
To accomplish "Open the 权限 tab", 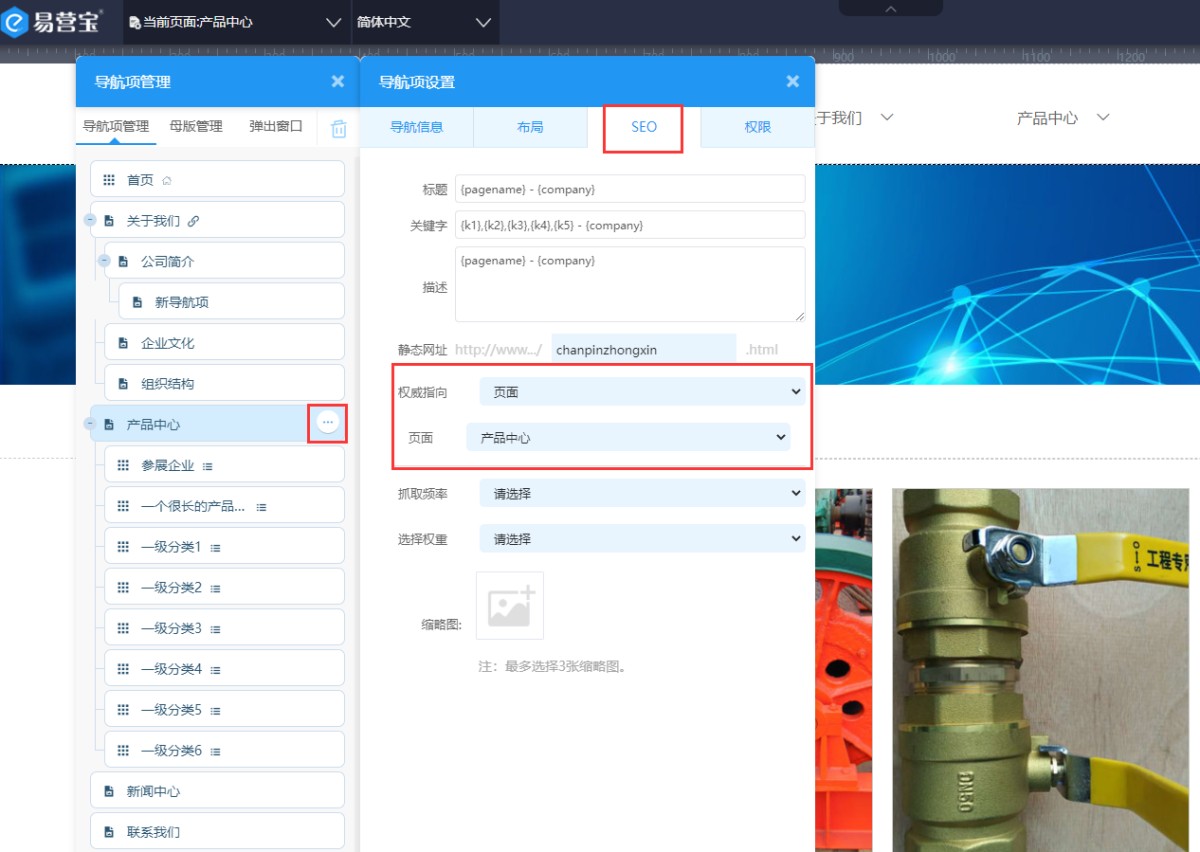I will (x=757, y=127).
